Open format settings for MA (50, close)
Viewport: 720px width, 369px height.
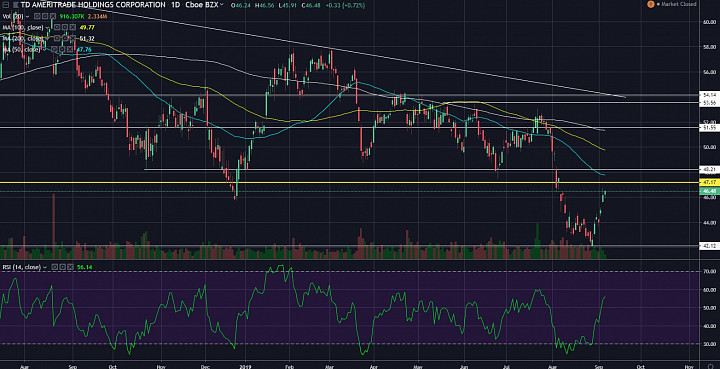(x=62, y=49)
